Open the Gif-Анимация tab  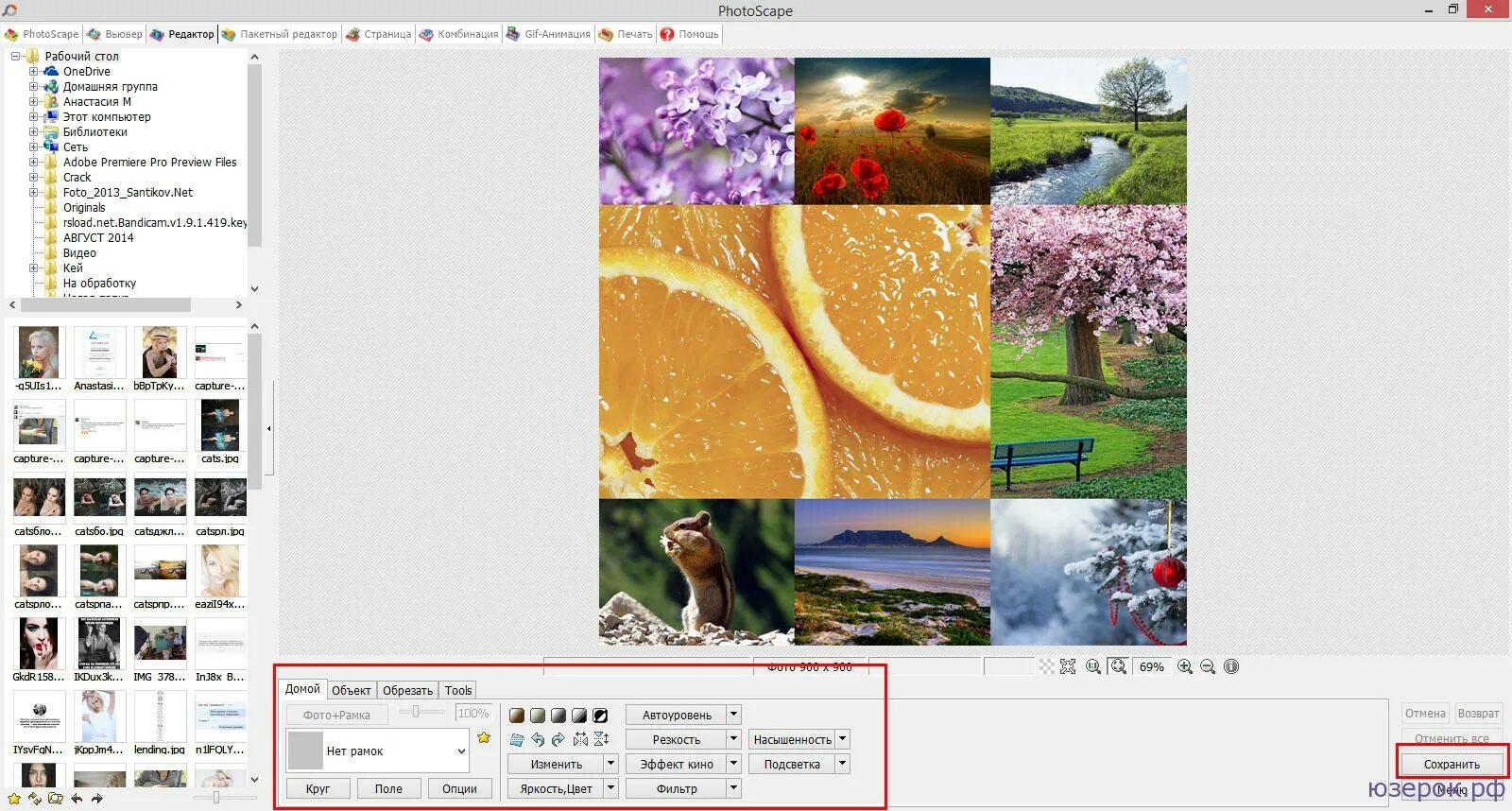[x=548, y=34]
